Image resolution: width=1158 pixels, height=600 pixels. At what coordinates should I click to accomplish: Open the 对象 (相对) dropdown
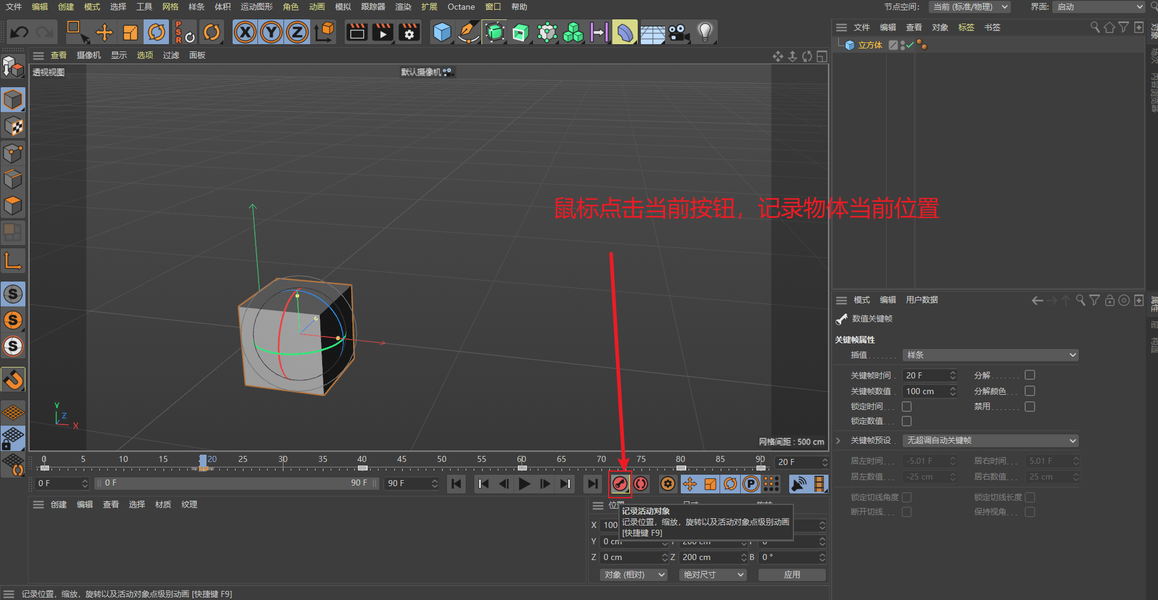click(x=633, y=575)
